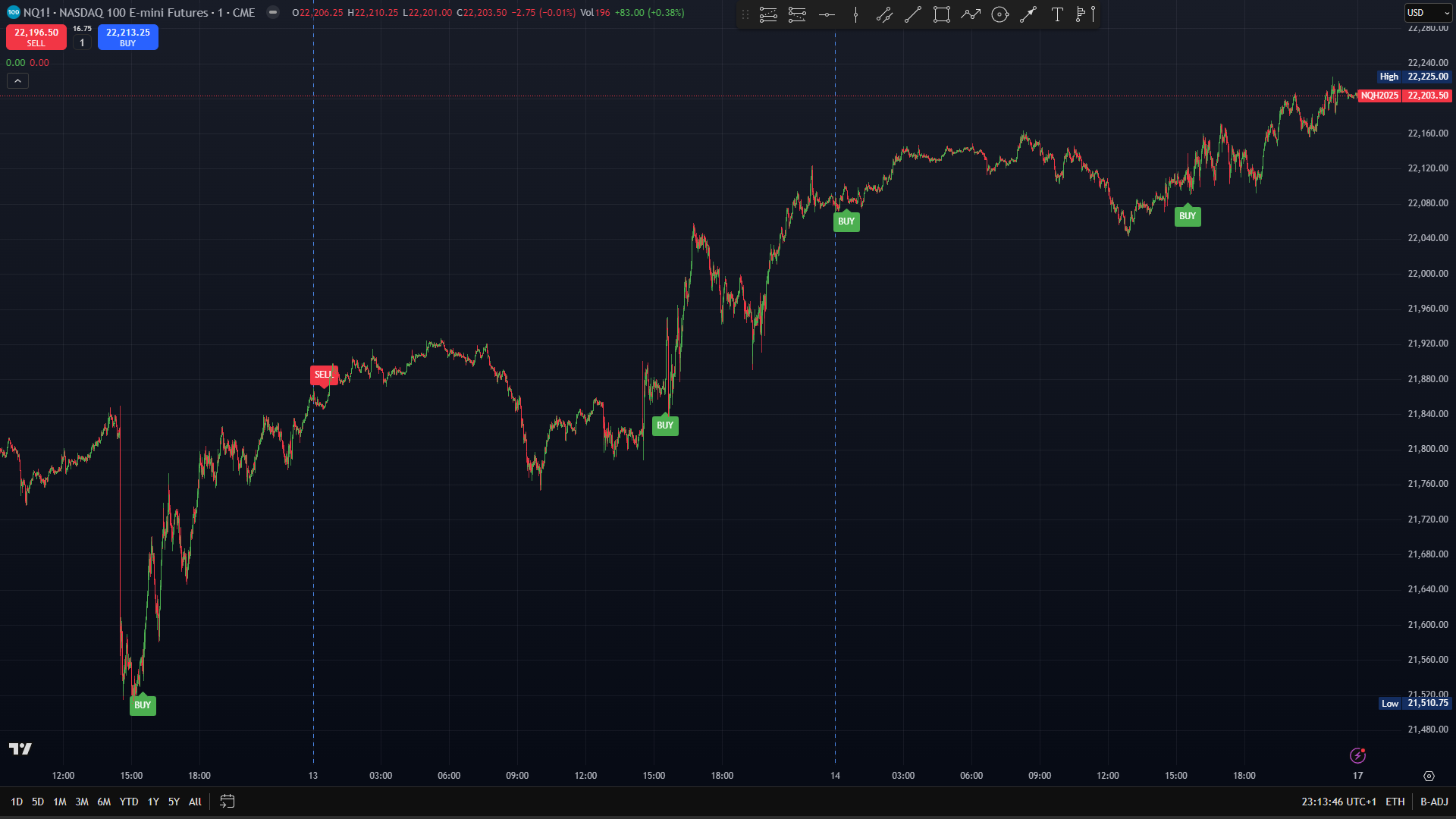The width and height of the screenshot is (1456, 819).
Task: Switch to the 1D time range
Action: [x=17, y=802]
